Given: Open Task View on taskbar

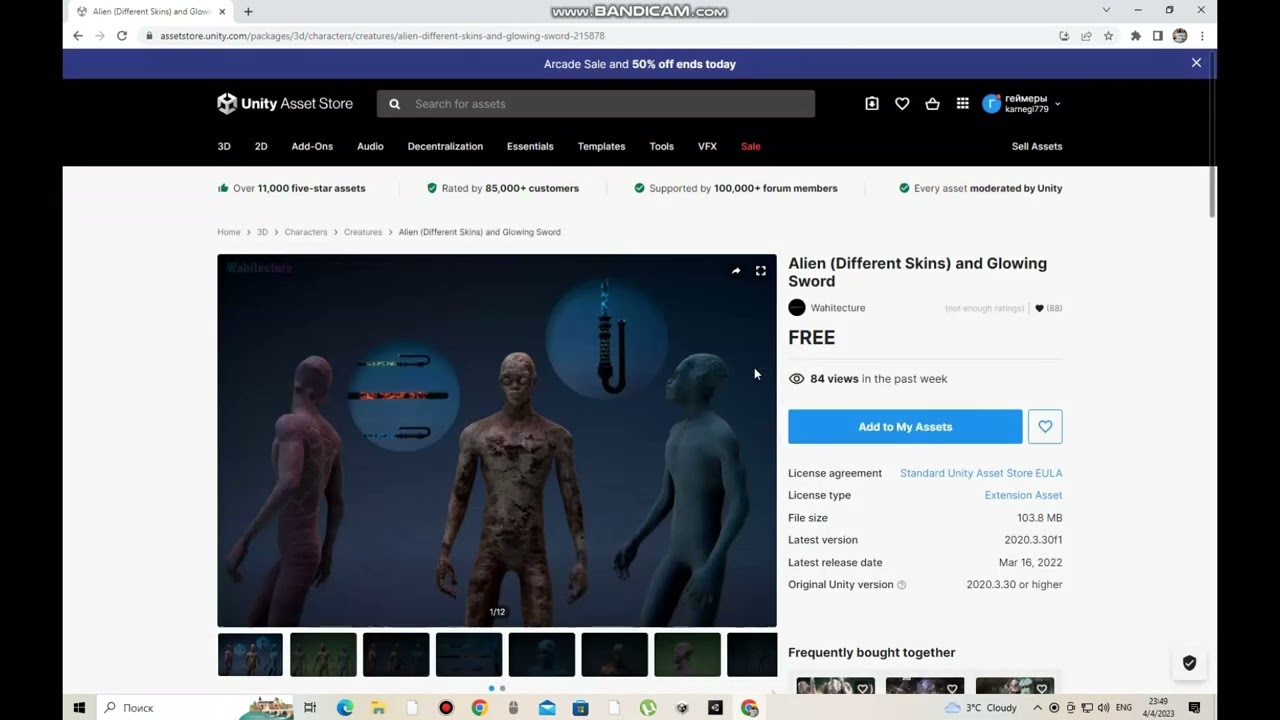Looking at the screenshot, I should [x=310, y=708].
